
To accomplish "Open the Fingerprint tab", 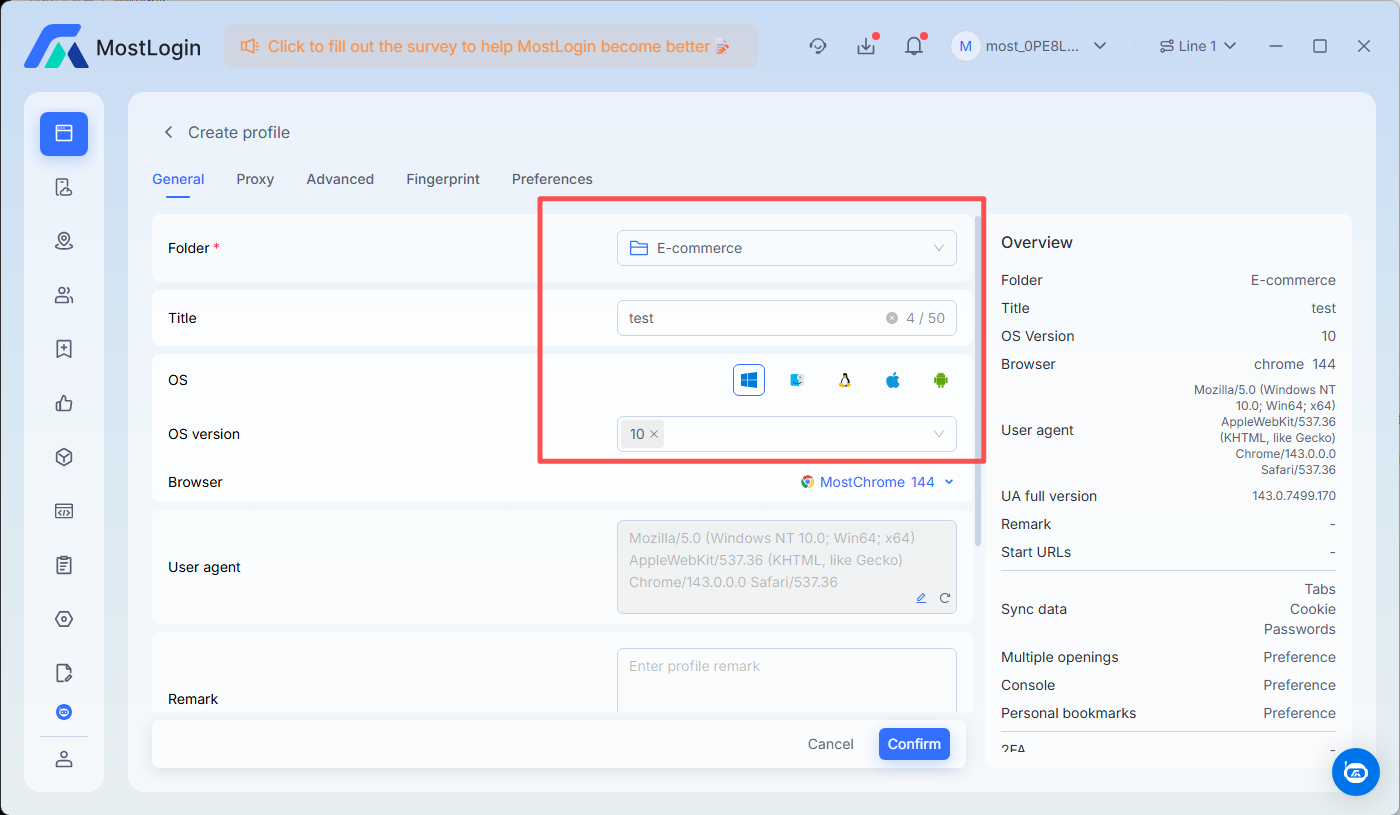I will pyautogui.click(x=443, y=179).
